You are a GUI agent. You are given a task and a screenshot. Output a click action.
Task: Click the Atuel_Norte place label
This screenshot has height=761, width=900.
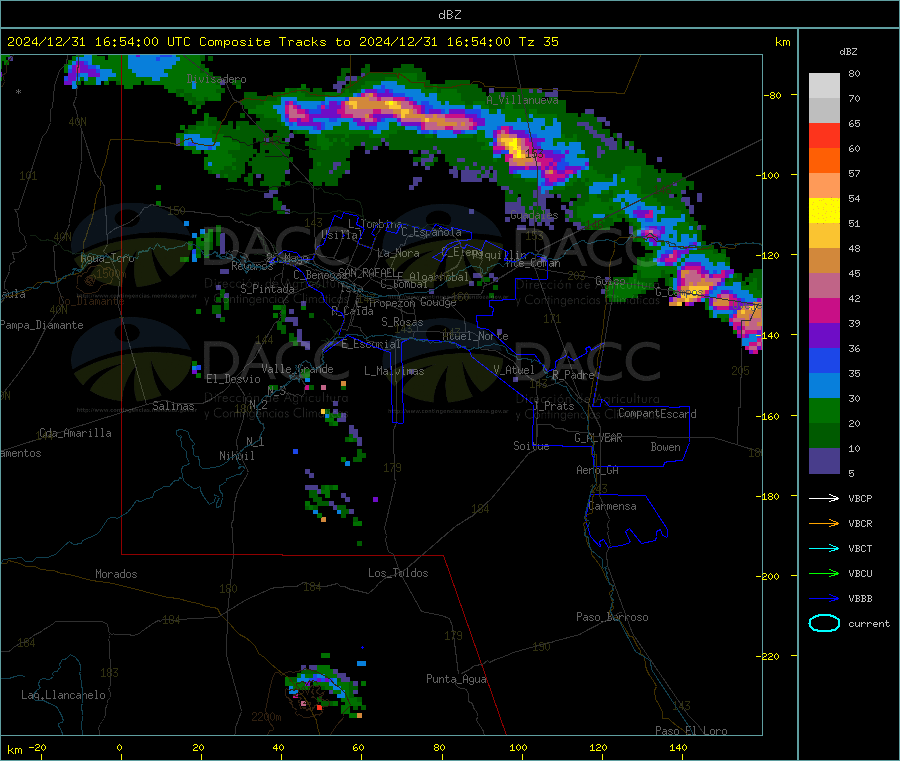(475, 336)
